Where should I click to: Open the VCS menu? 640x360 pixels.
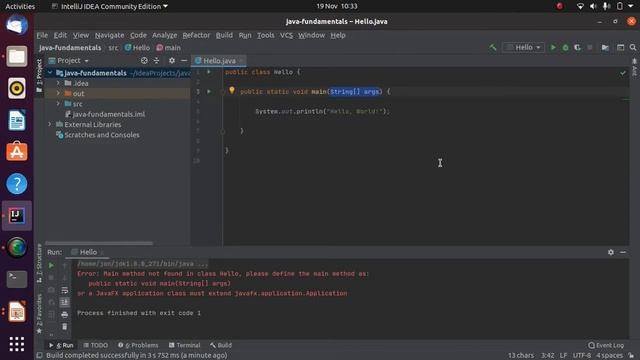coord(286,36)
